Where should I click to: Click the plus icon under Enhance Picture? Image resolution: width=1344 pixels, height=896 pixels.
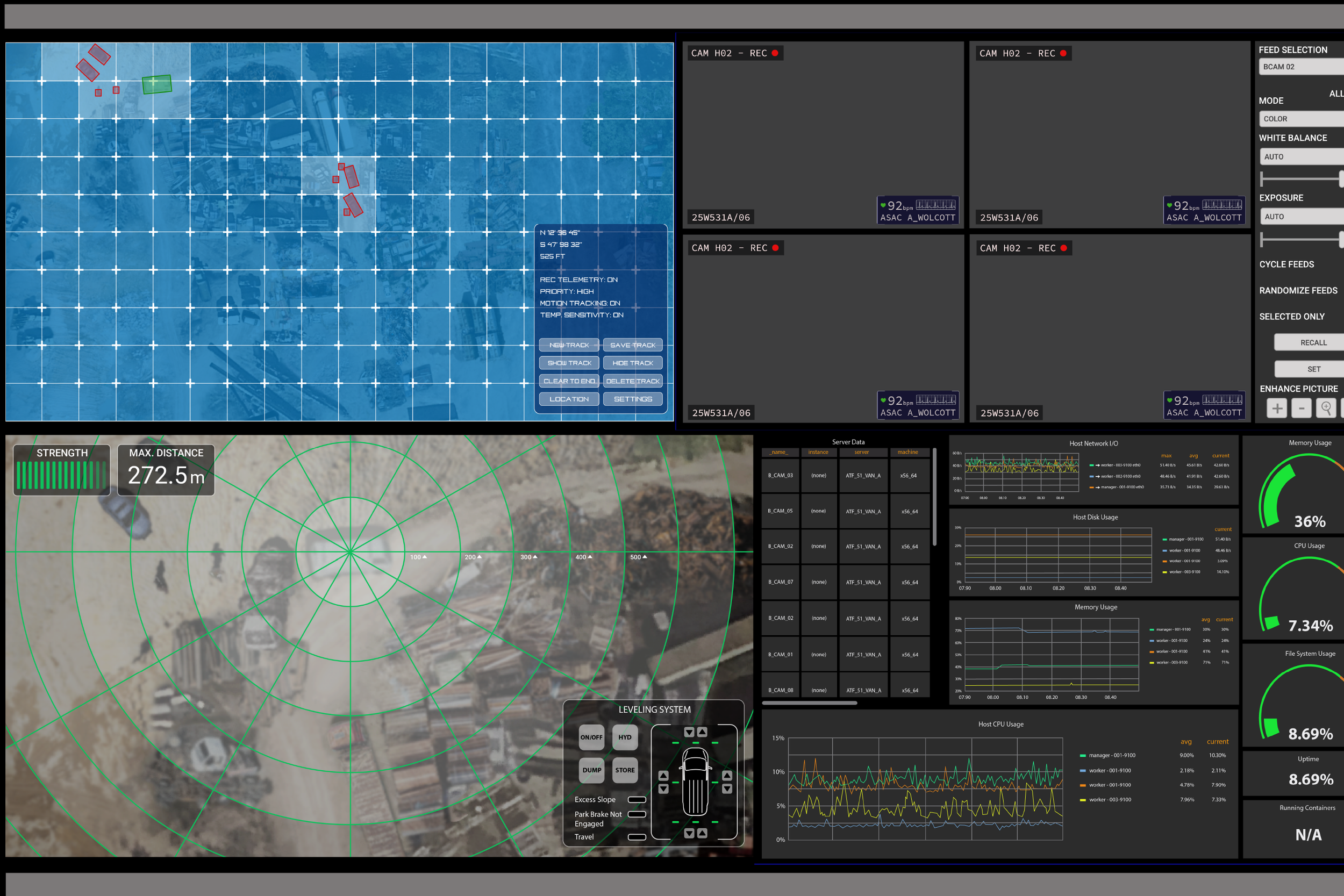pos(1277,408)
